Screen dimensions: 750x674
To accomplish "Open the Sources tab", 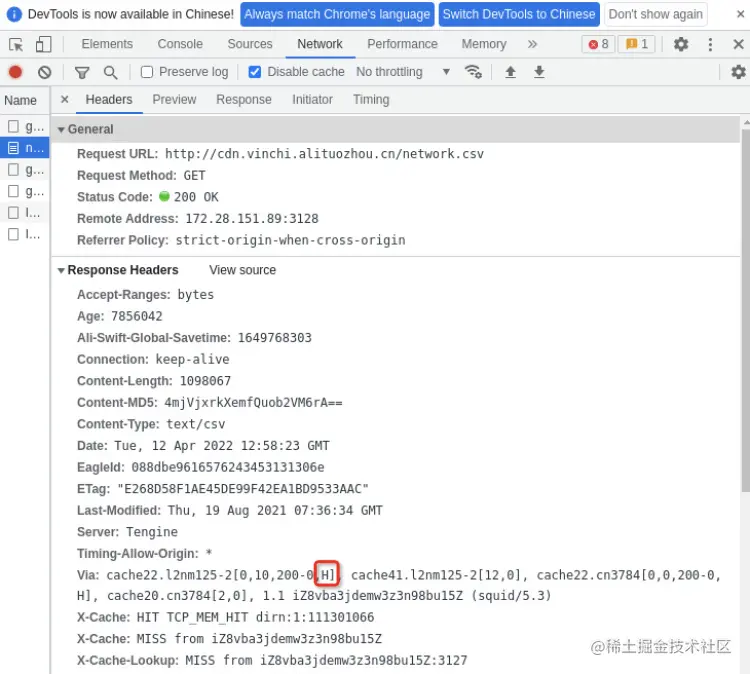I will pyautogui.click(x=250, y=44).
